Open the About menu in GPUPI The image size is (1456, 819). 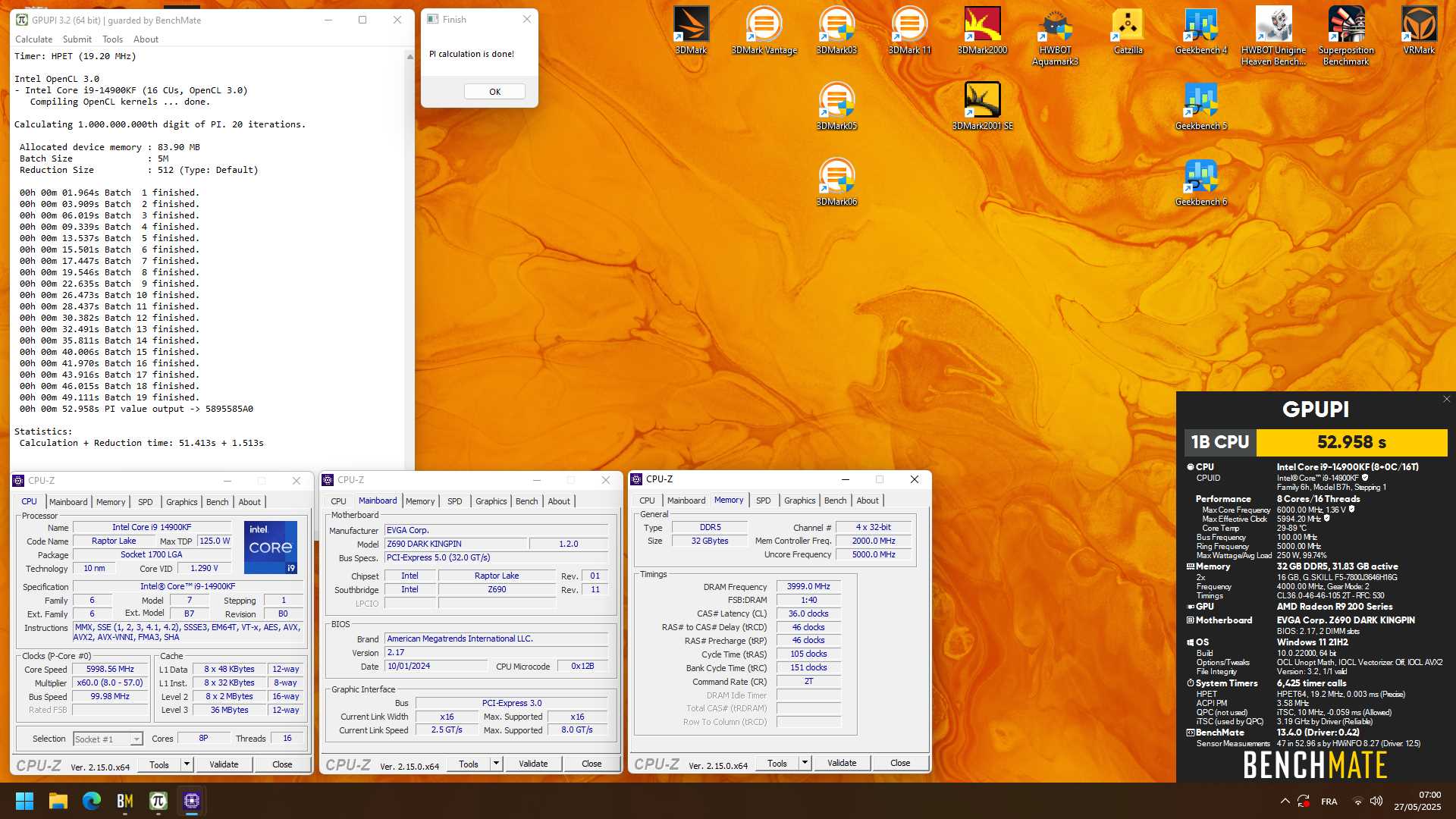[x=146, y=39]
